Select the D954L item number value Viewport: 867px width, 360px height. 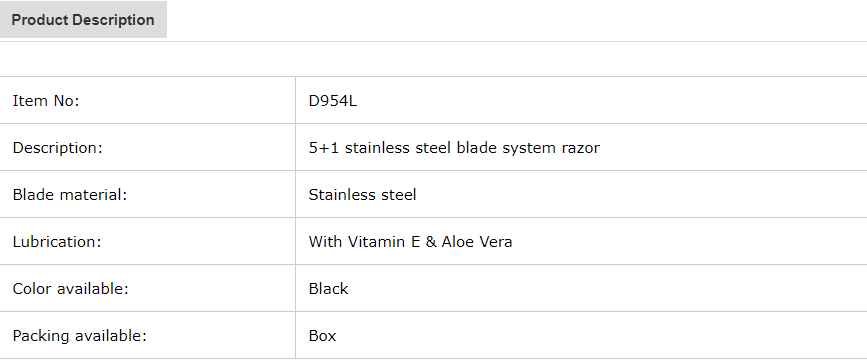tap(333, 101)
